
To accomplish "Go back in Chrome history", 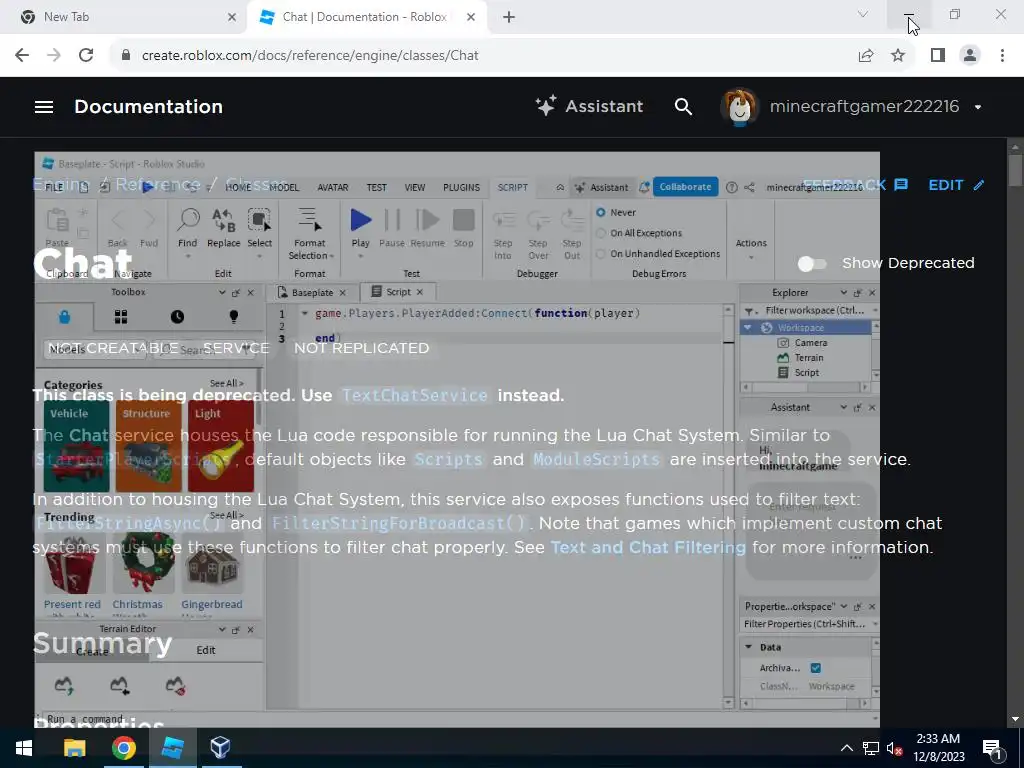I will click(22, 56).
